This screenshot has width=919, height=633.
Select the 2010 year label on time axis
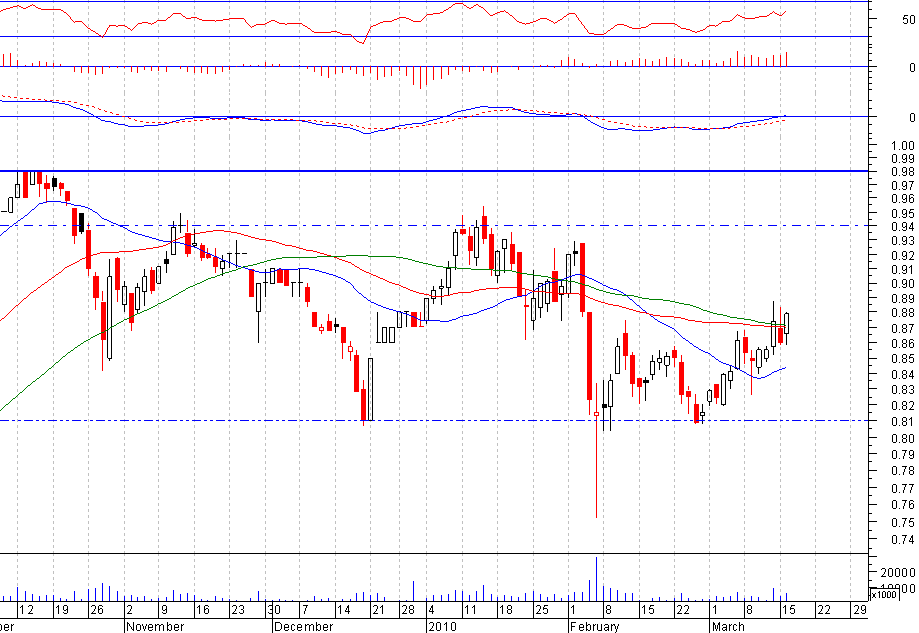coord(442,626)
